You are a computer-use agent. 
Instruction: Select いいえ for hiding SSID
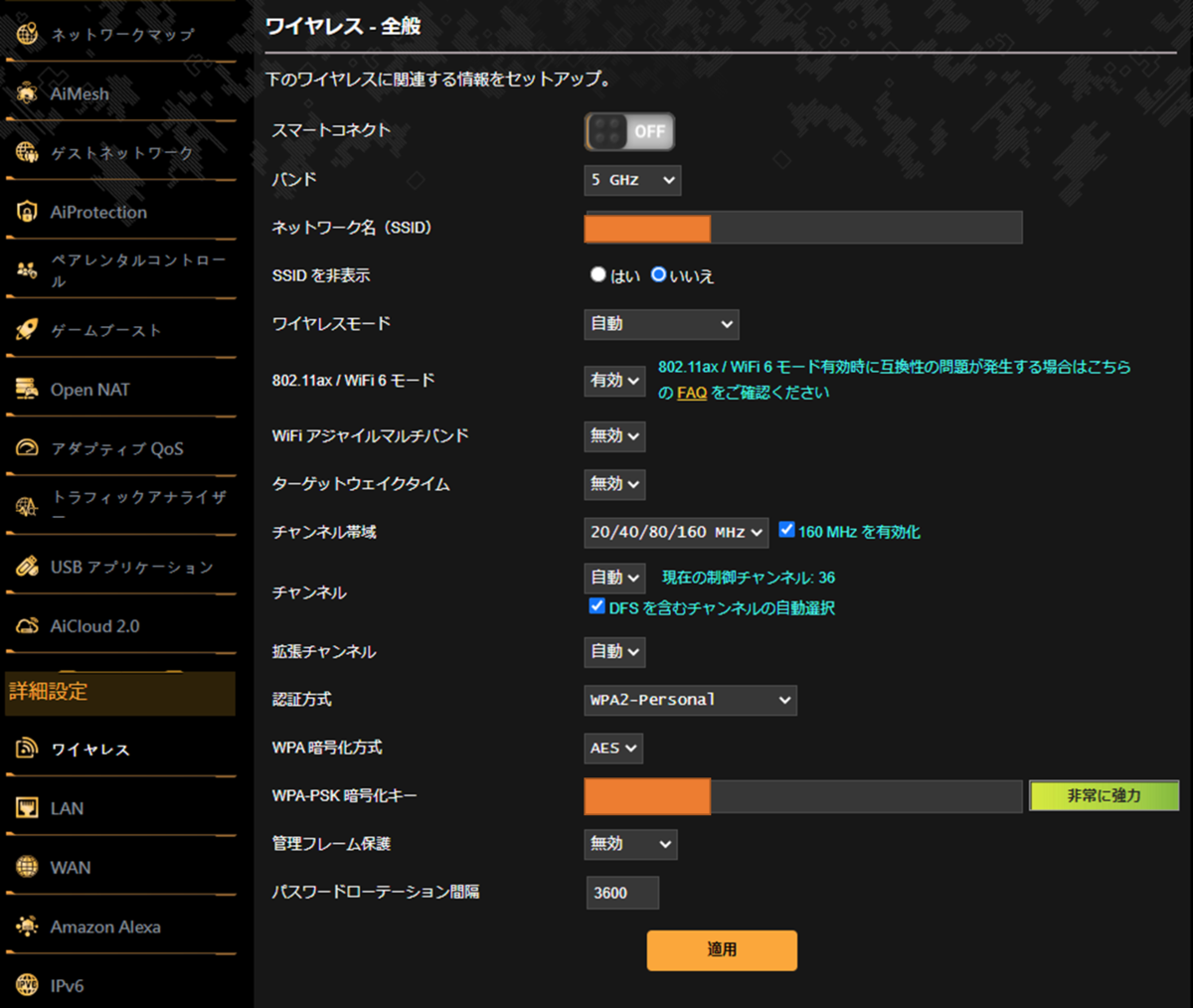point(658,274)
